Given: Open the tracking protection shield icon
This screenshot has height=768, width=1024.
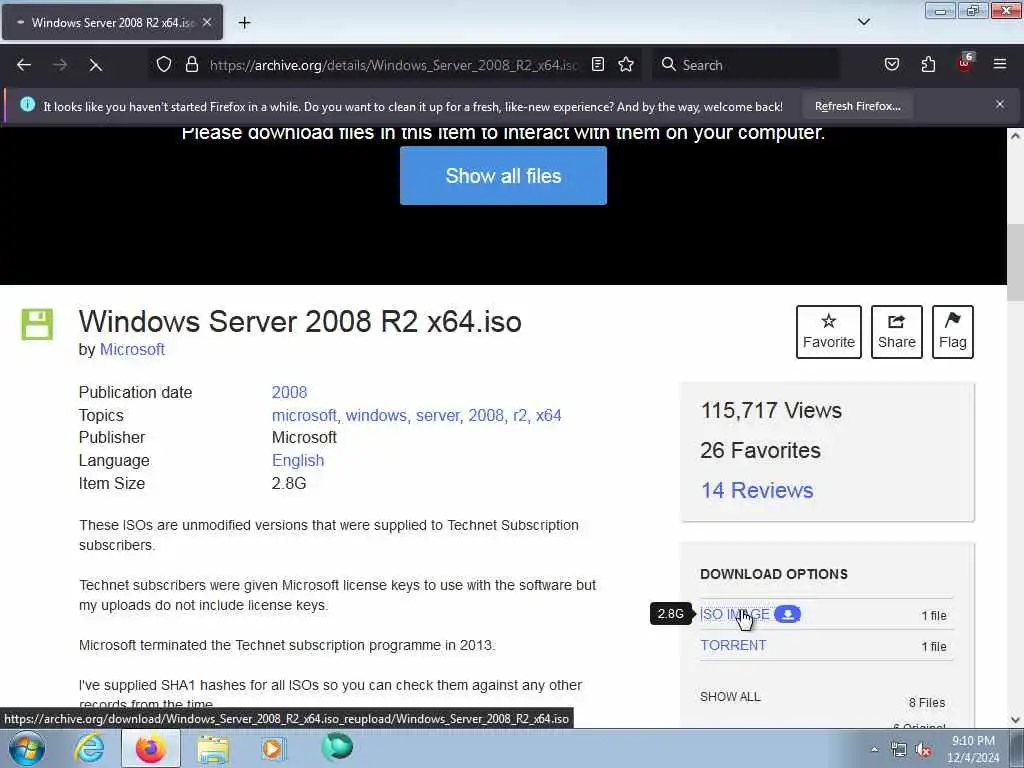Looking at the screenshot, I should click(164, 65).
